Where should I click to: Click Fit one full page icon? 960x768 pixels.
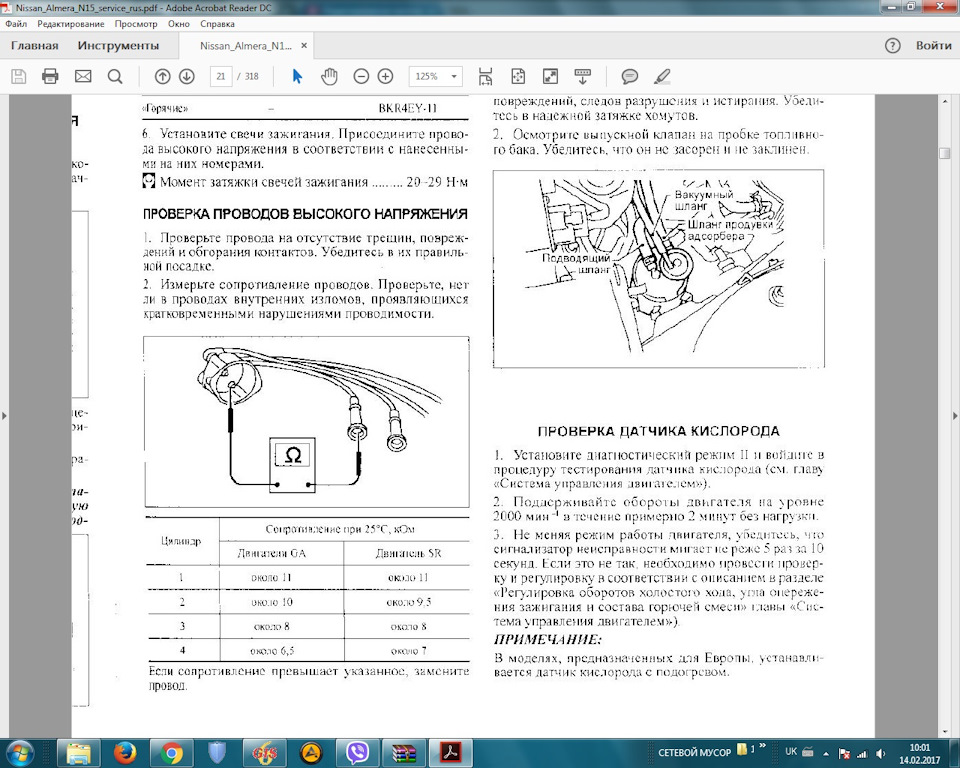(518, 77)
